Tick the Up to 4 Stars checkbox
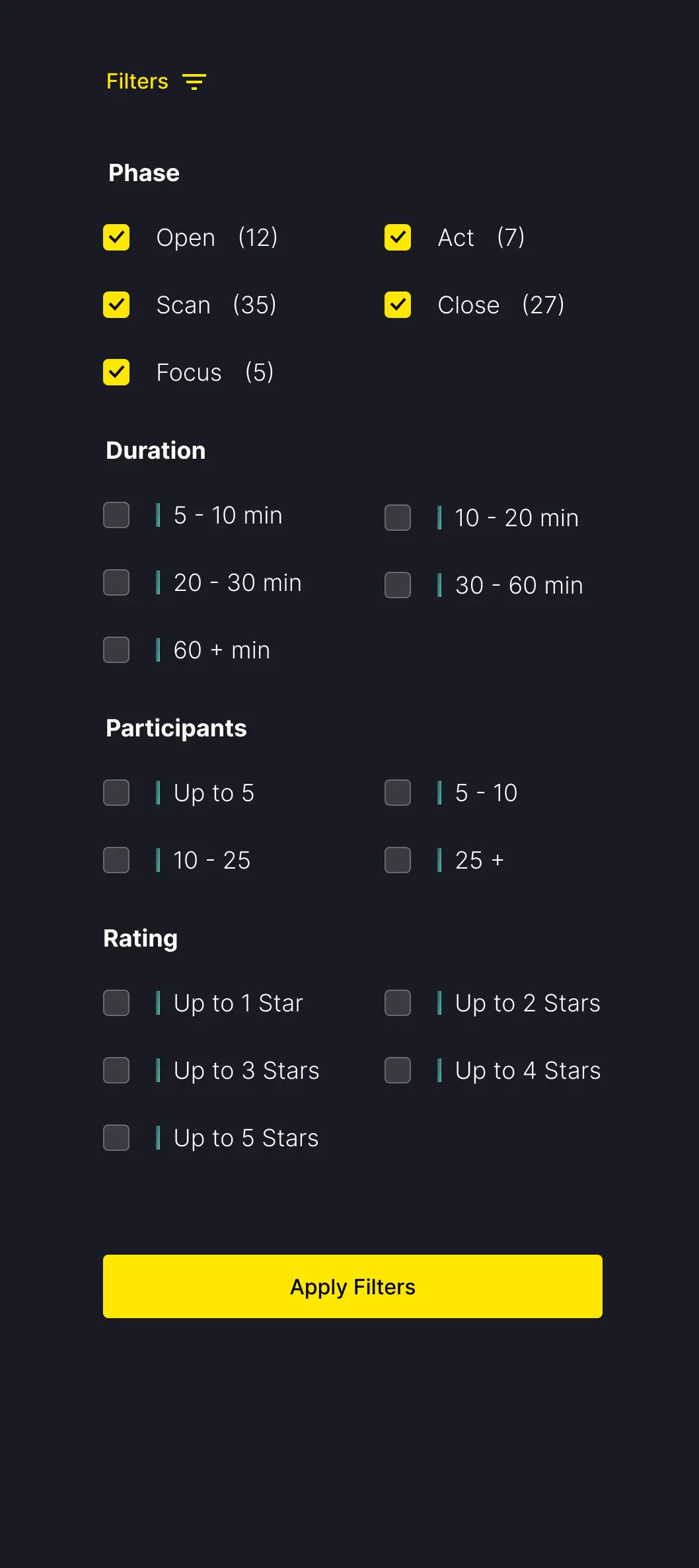The height and width of the screenshot is (1568, 699). pyautogui.click(x=398, y=1070)
